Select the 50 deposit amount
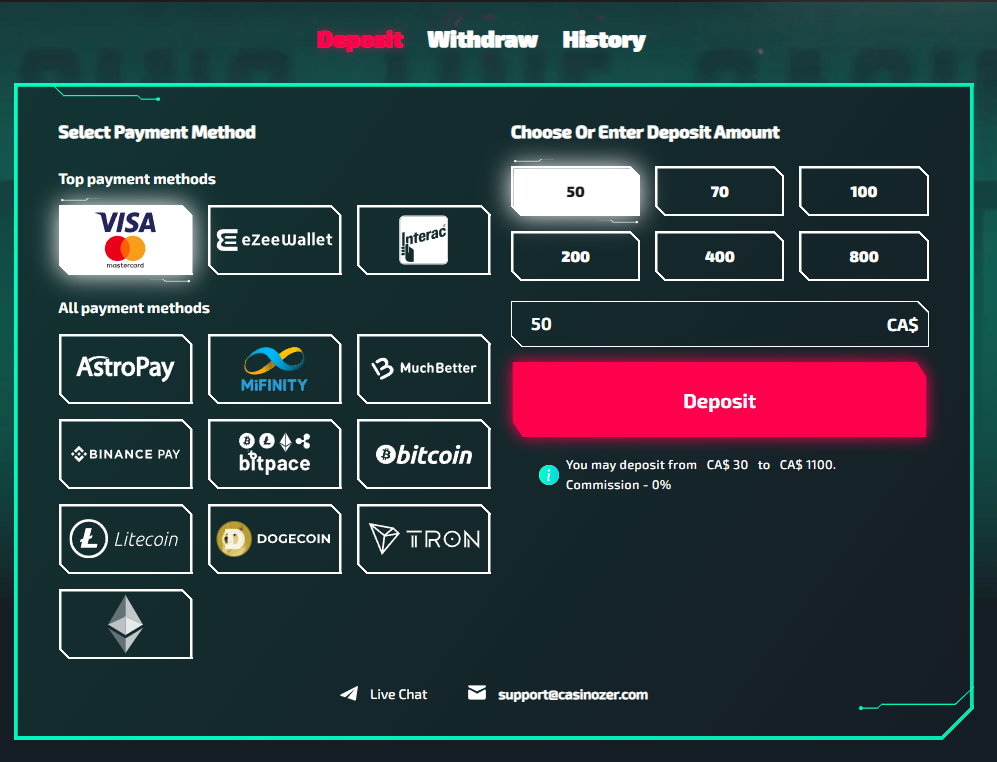997x762 pixels. tap(575, 191)
